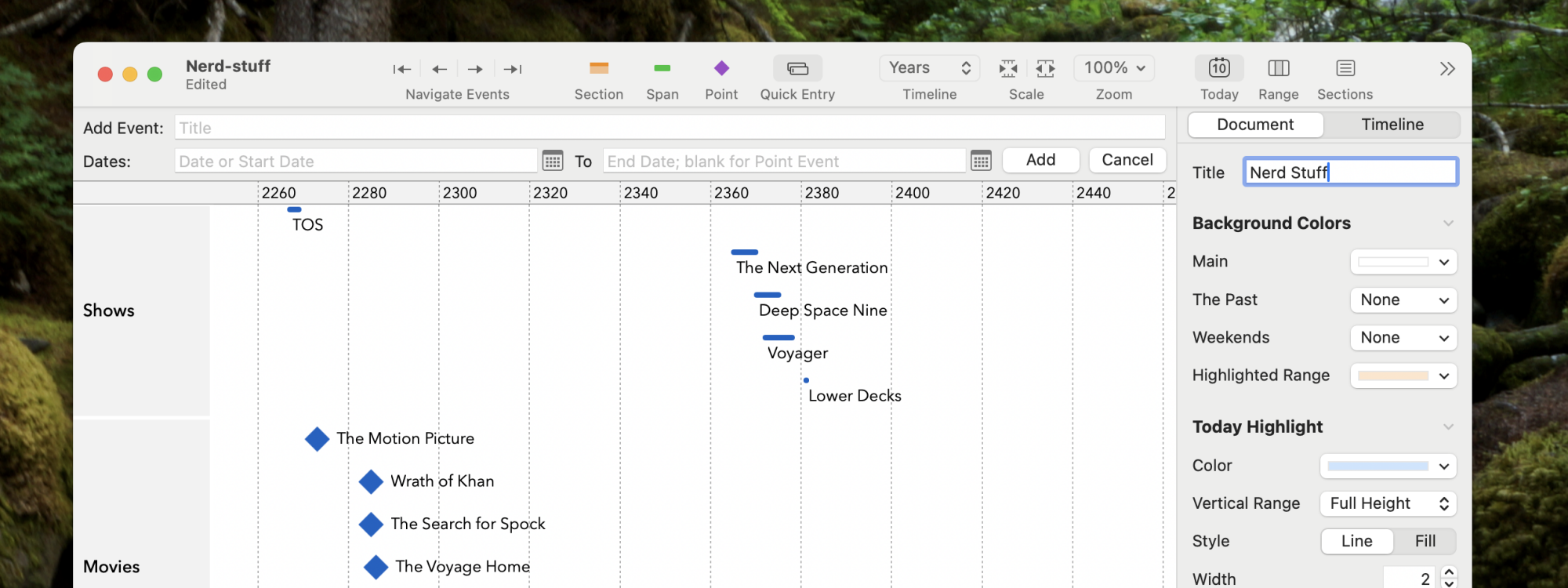The height and width of the screenshot is (588, 1568).
Task: Select the Deep Space Nine span bar
Action: click(x=768, y=295)
